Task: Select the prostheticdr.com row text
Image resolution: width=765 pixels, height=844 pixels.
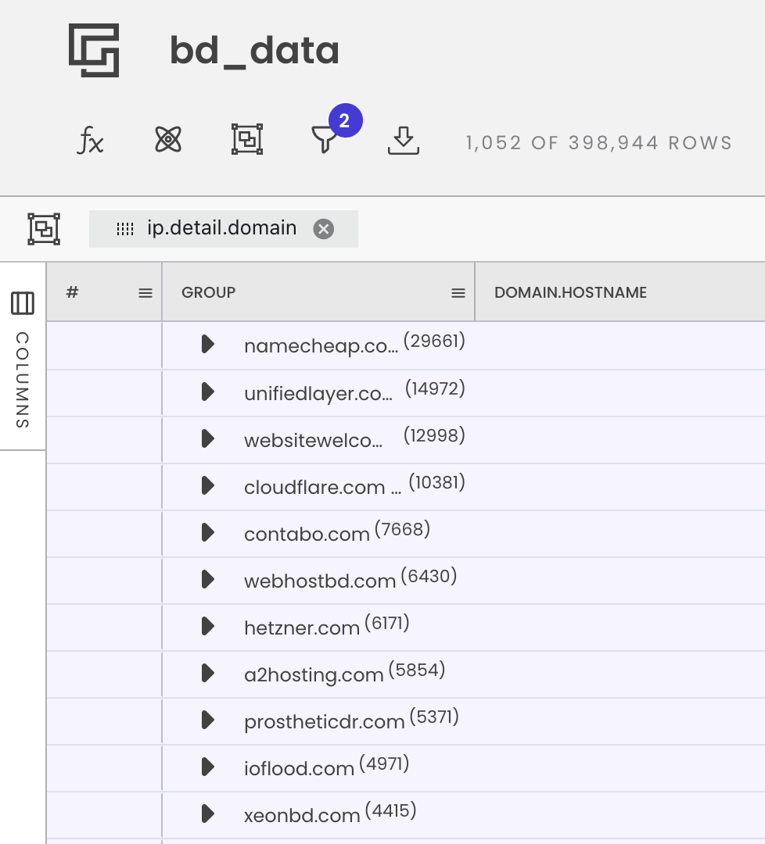Action: tap(324, 721)
